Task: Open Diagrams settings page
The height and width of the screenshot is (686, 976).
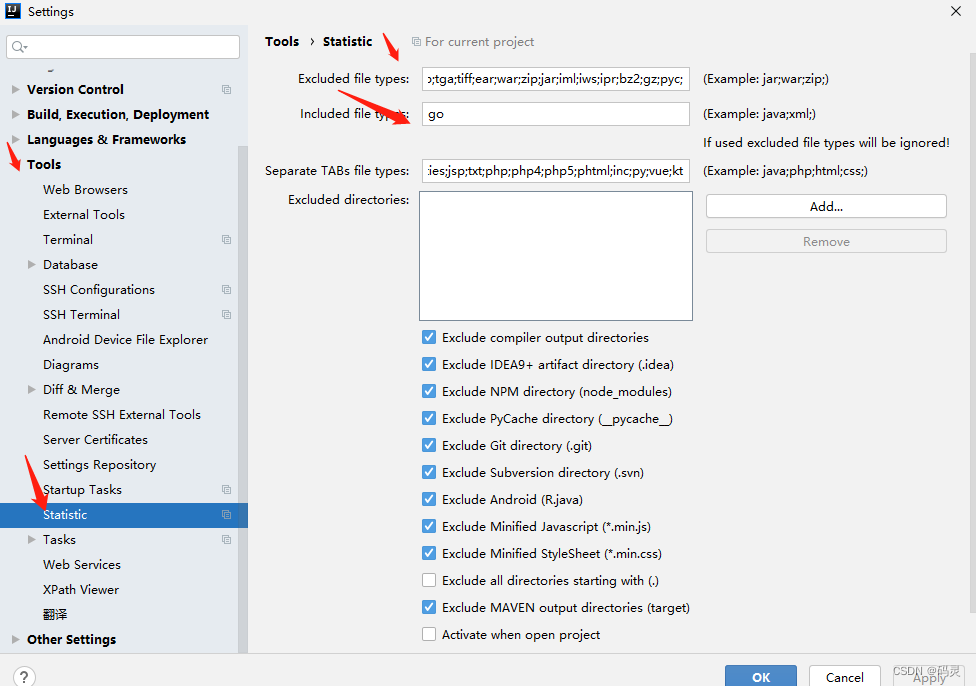Action: coord(71,365)
